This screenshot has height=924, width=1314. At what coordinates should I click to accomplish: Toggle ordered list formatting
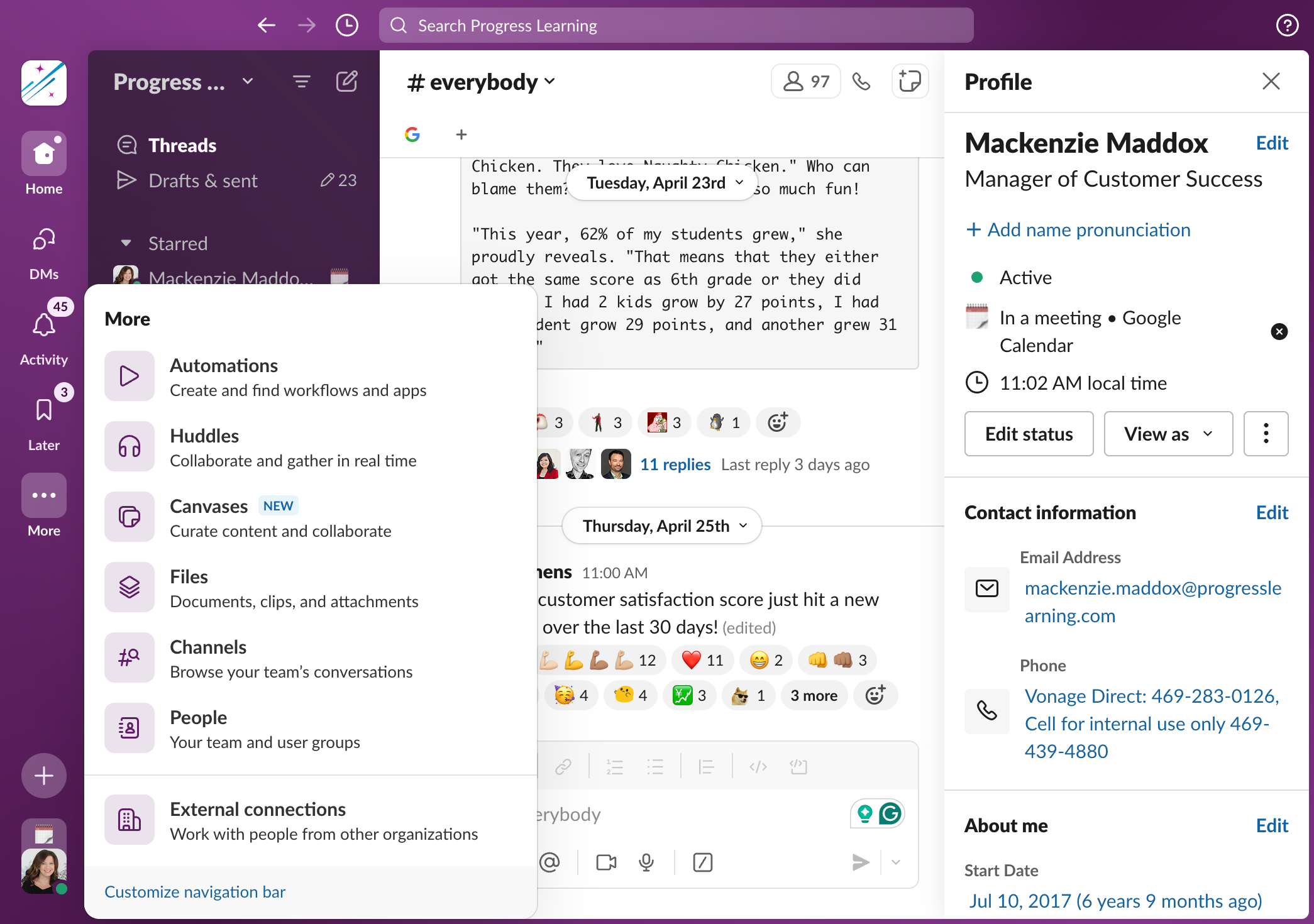pyautogui.click(x=614, y=767)
